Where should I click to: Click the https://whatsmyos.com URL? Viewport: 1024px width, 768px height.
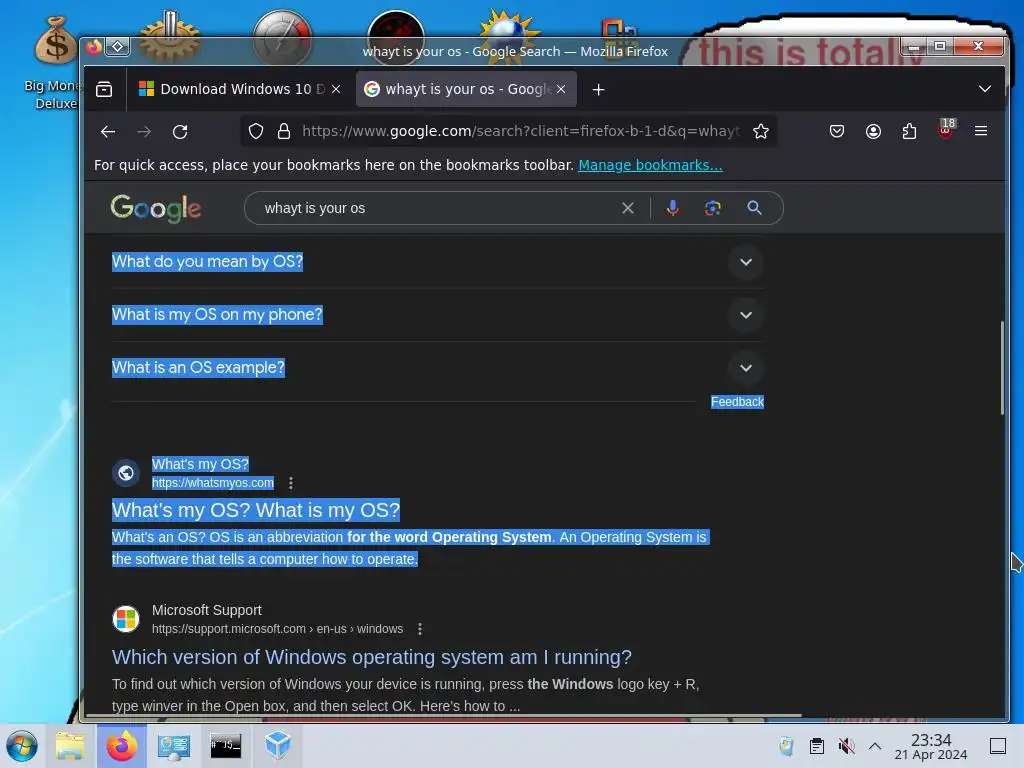click(213, 483)
